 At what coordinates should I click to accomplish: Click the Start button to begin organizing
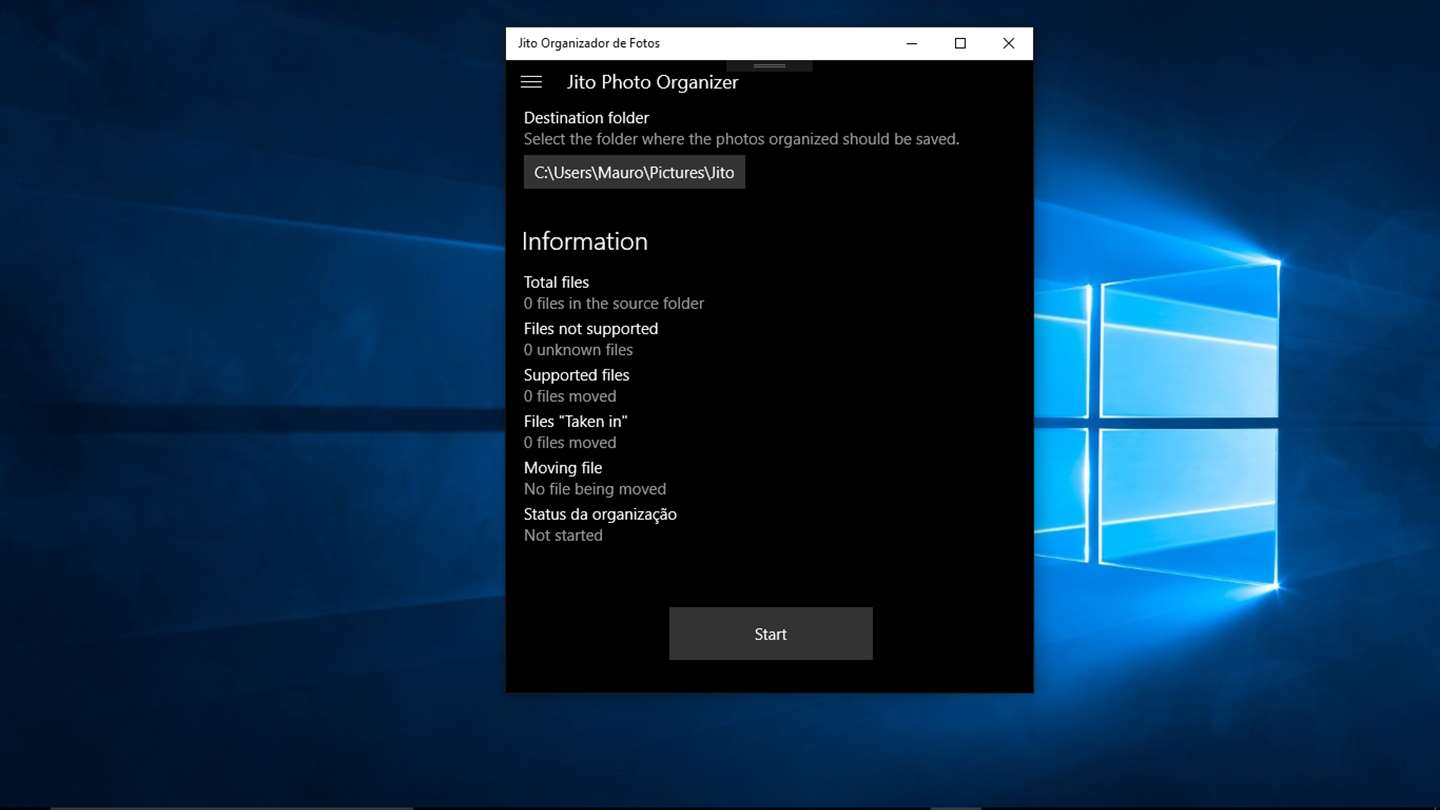tap(771, 634)
